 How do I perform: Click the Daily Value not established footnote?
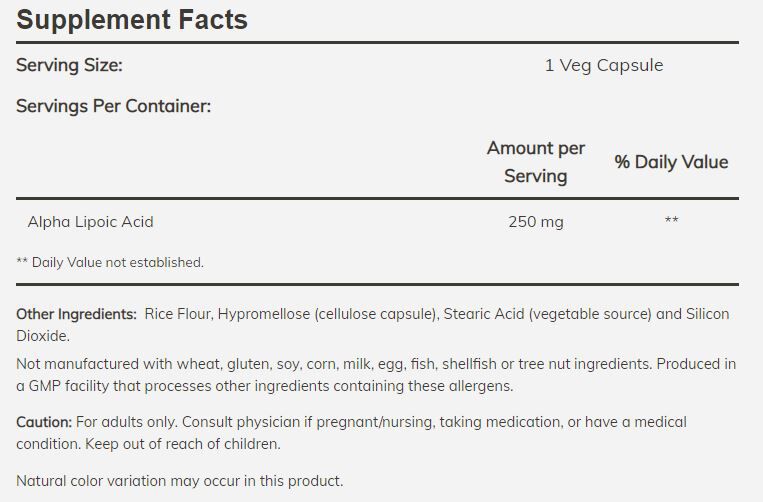click(x=110, y=262)
